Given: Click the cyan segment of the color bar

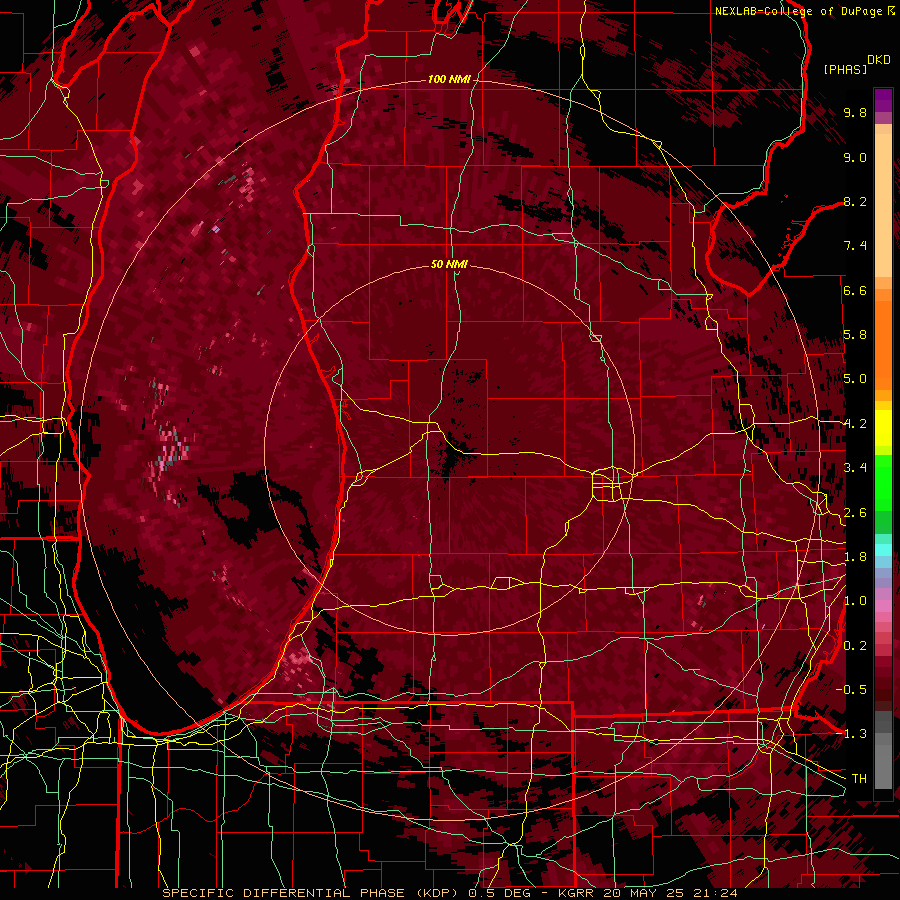Looking at the screenshot, I should point(883,550).
